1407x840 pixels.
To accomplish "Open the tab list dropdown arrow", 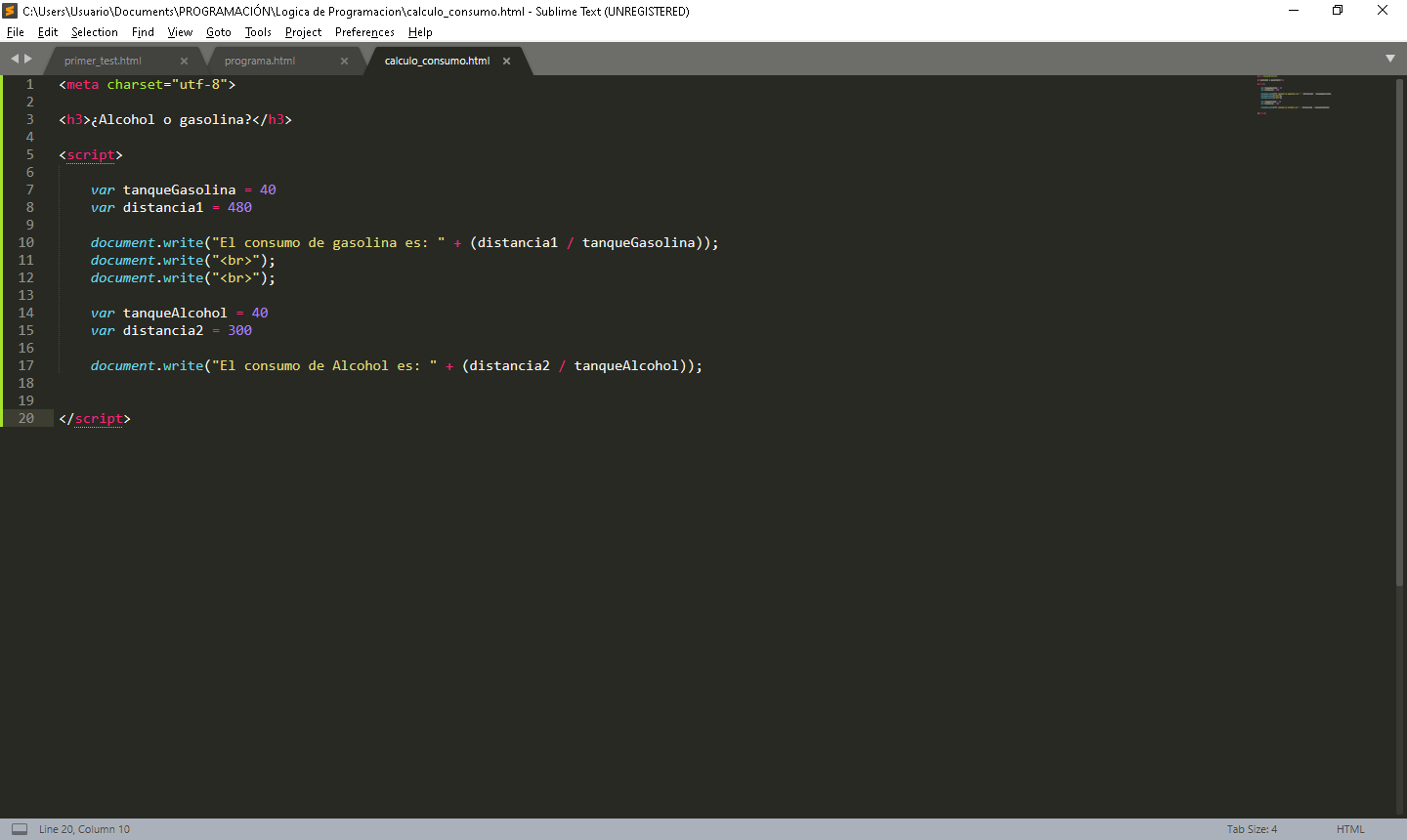I will tap(1390, 59).
